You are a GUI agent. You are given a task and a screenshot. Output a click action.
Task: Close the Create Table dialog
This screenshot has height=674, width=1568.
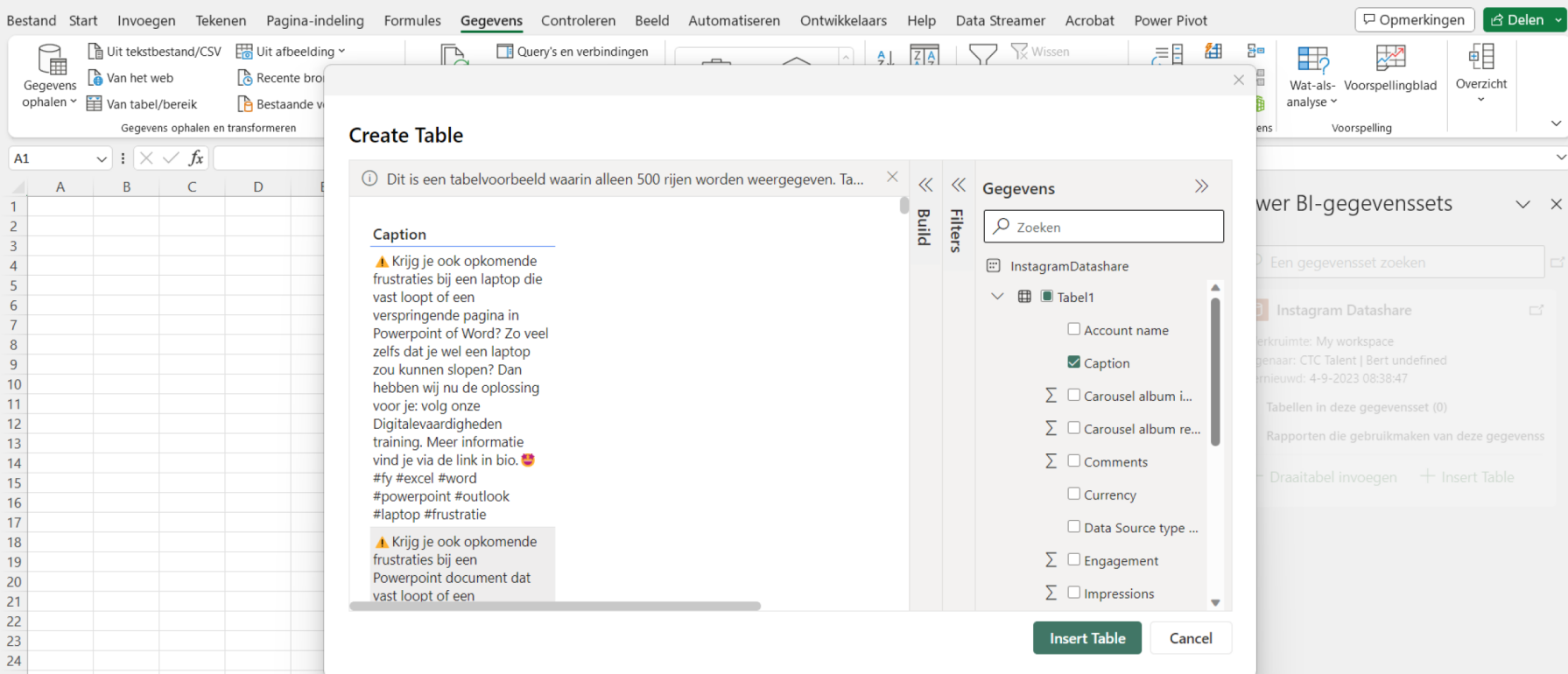pyautogui.click(x=1239, y=80)
